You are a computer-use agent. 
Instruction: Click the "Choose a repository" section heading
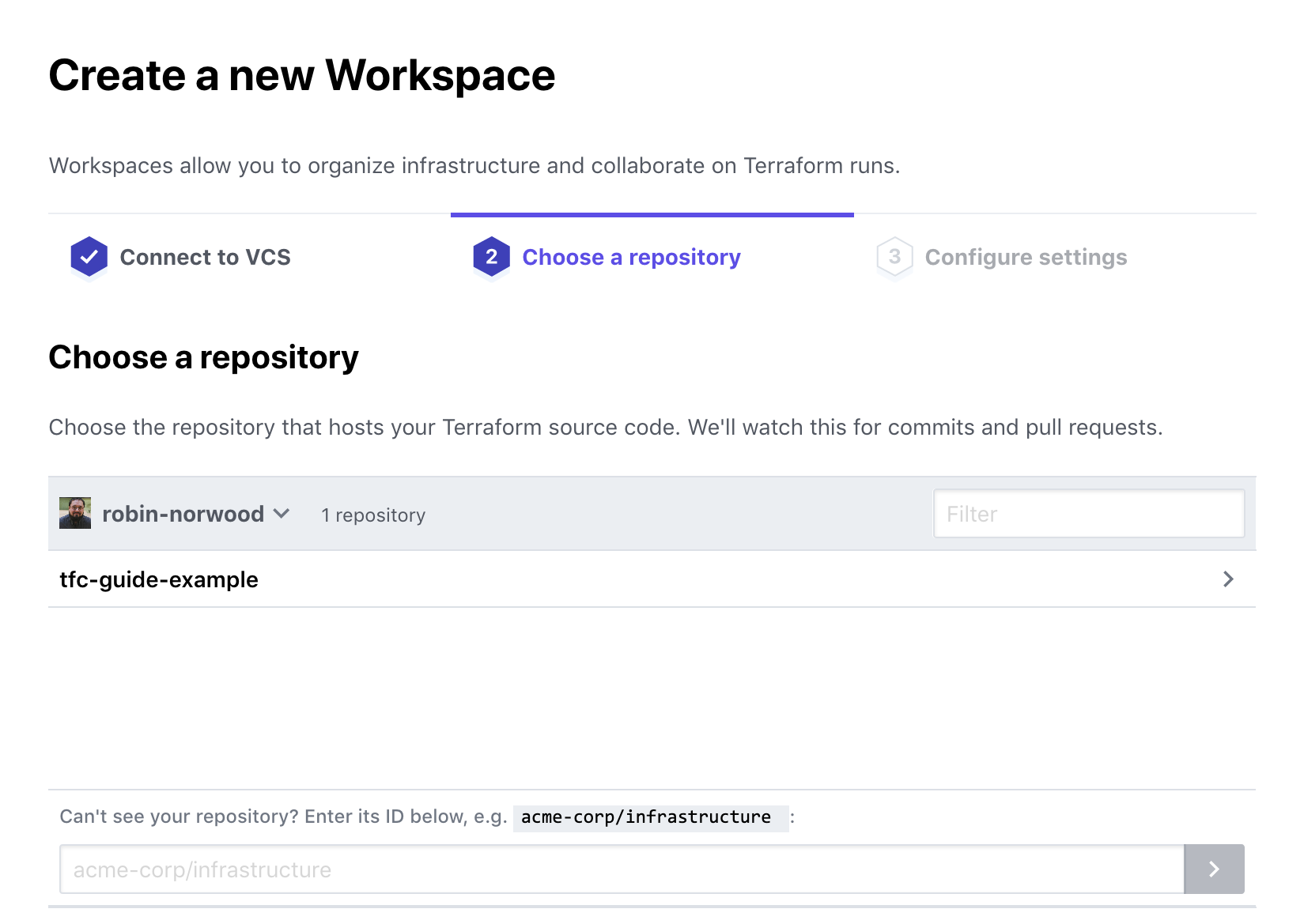(203, 357)
